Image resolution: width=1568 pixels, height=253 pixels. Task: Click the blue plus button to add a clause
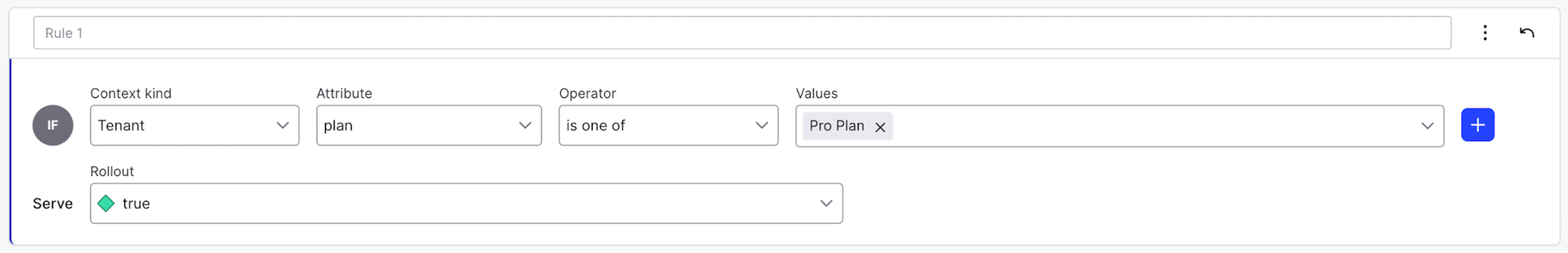(x=1477, y=125)
